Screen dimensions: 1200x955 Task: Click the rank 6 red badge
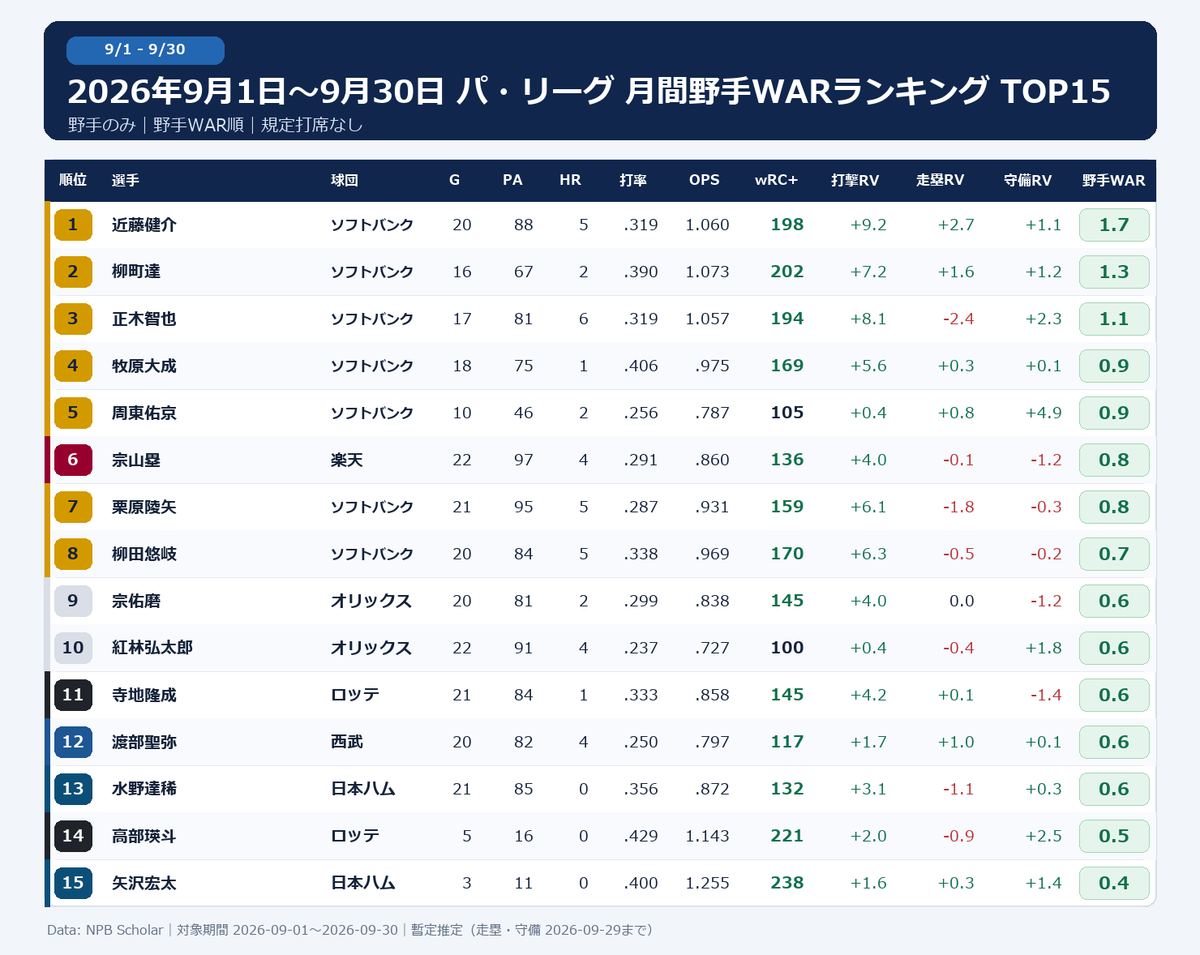pyautogui.click(x=73, y=460)
